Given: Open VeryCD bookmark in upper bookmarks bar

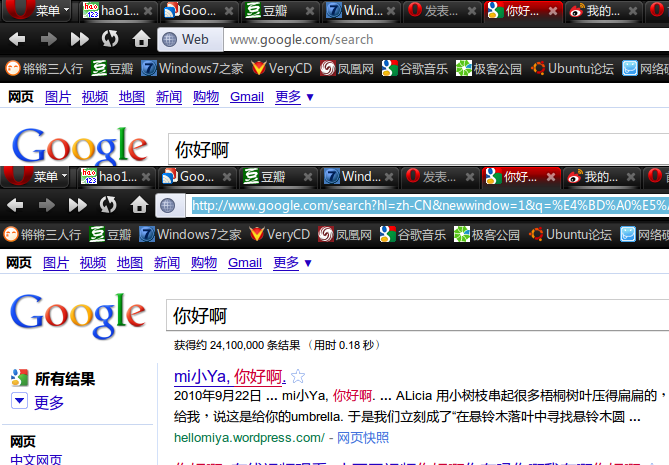Looking at the screenshot, I should coord(282,68).
